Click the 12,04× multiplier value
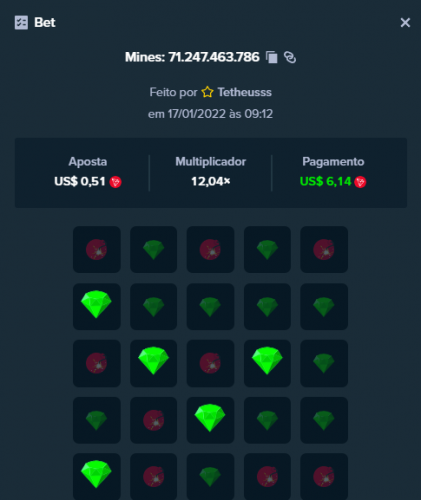Viewport: 421px width, 500px height. point(211,181)
